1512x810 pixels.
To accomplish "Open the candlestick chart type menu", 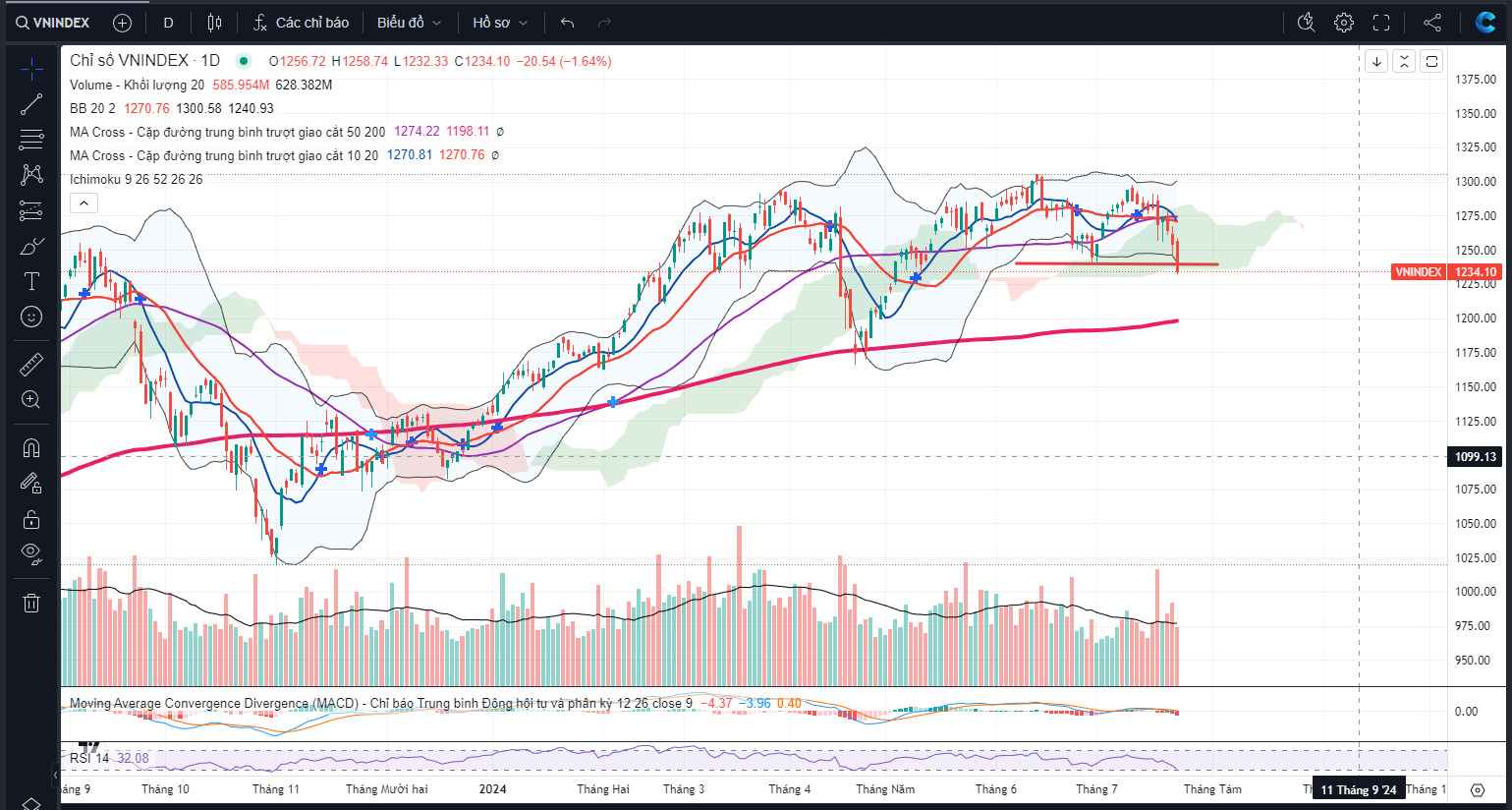I will [215, 22].
